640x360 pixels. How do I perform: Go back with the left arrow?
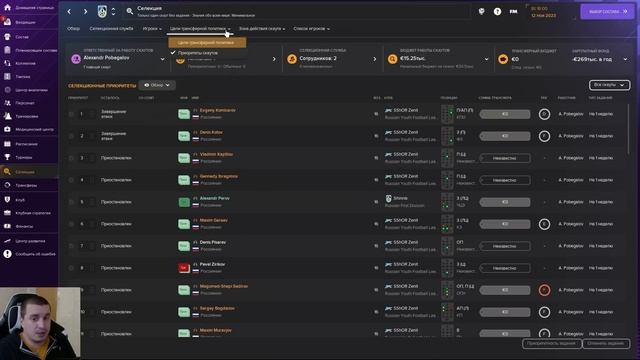click(x=69, y=11)
